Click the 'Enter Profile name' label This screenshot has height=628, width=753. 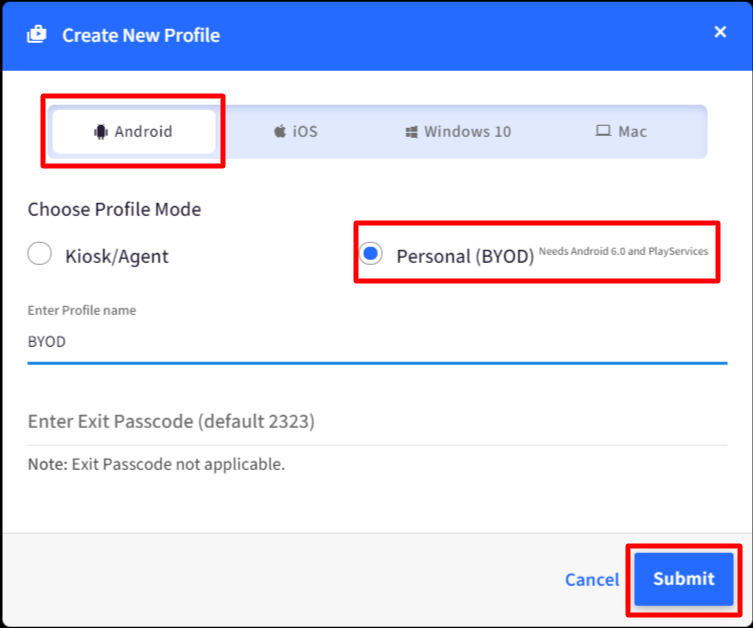(82, 311)
